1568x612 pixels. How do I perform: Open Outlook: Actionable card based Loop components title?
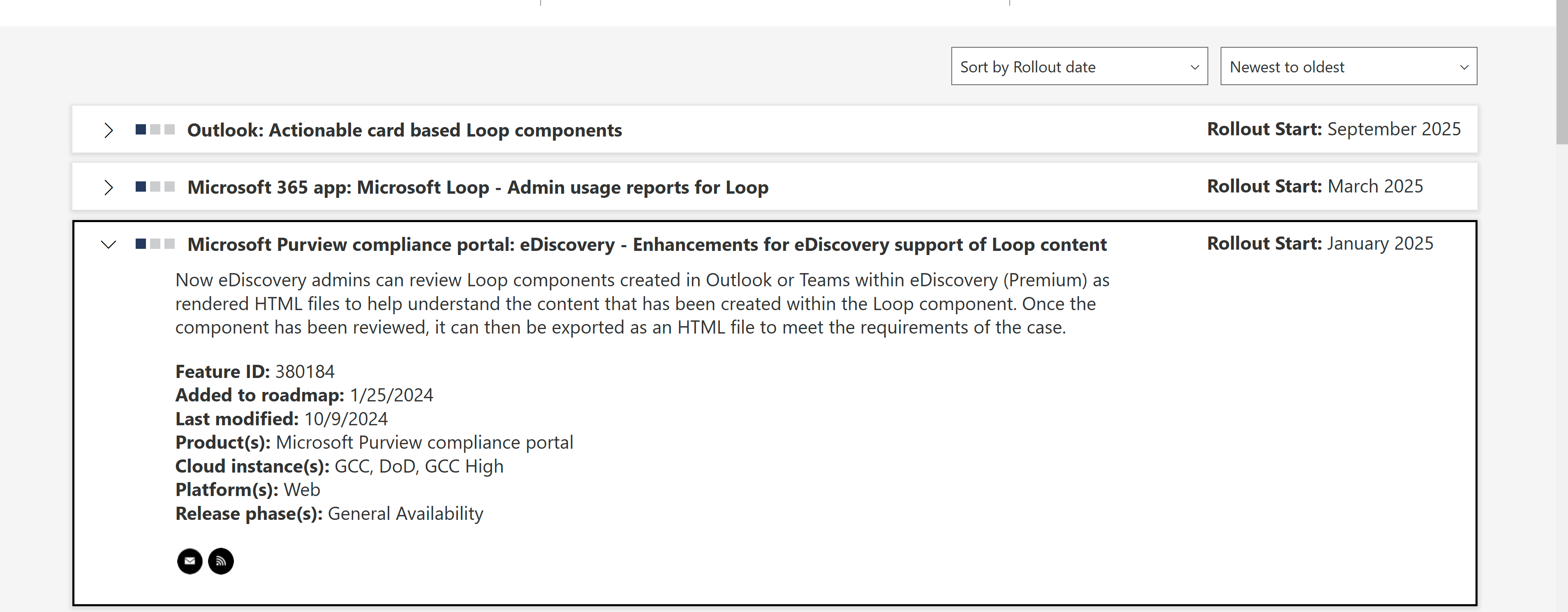point(404,130)
